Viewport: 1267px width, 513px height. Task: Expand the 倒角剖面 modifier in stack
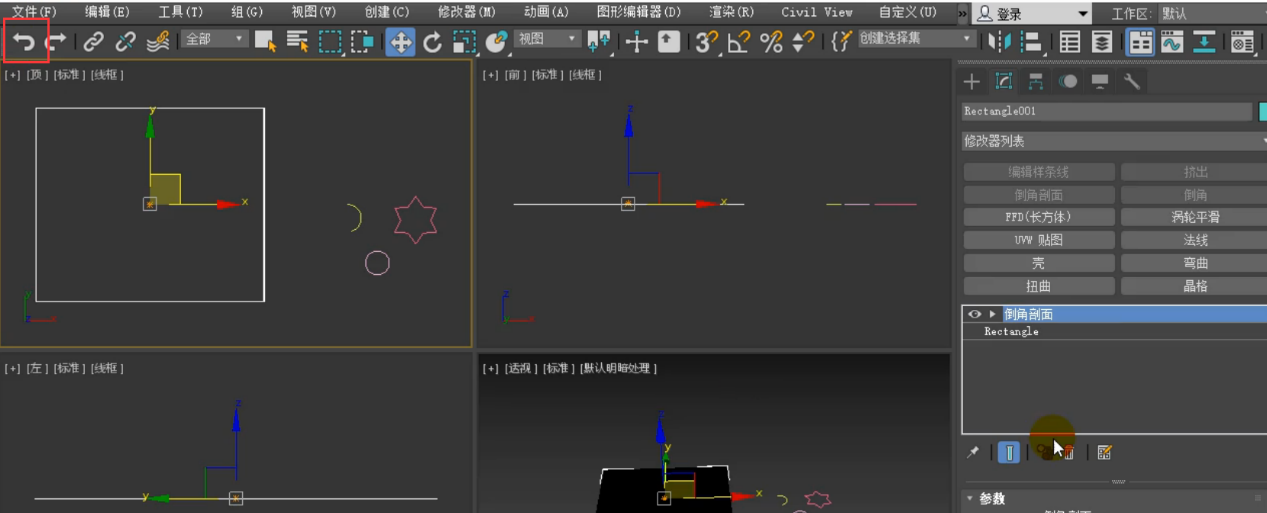pyautogui.click(x=992, y=314)
